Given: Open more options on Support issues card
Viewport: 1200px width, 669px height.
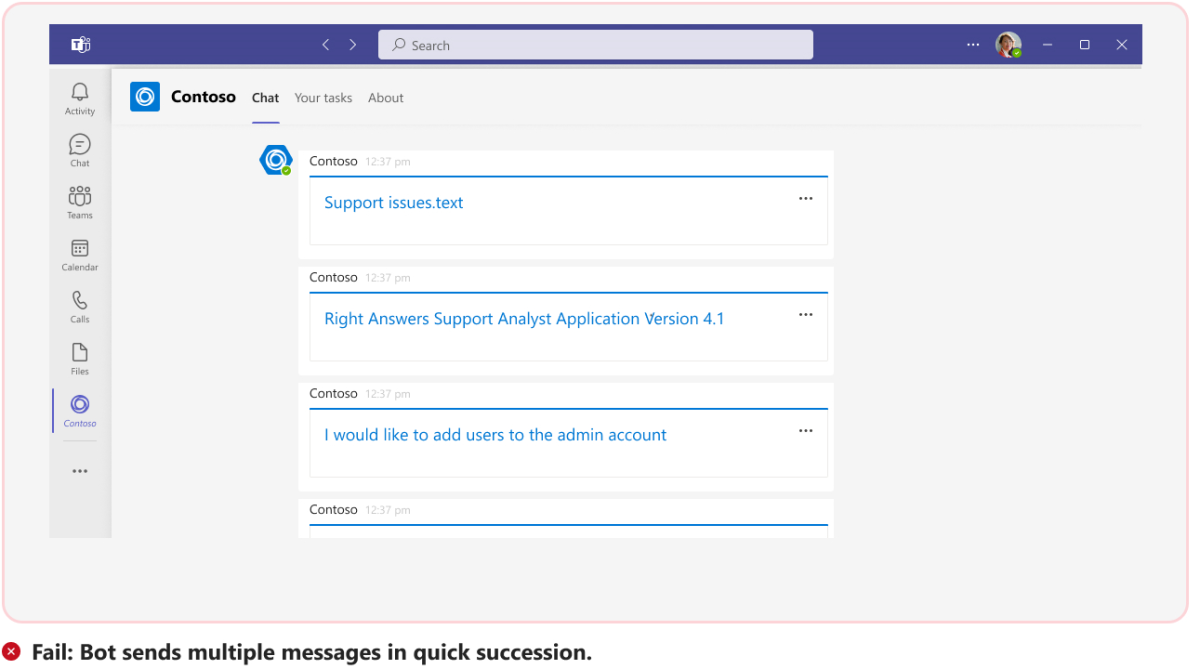Looking at the screenshot, I should pos(806,199).
